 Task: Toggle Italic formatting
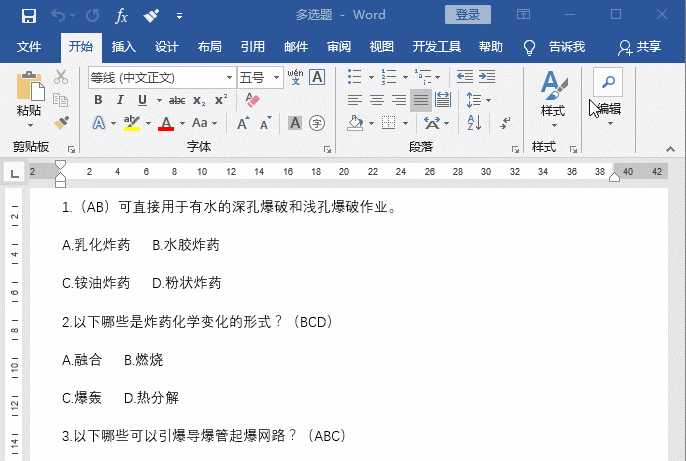[x=120, y=100]
